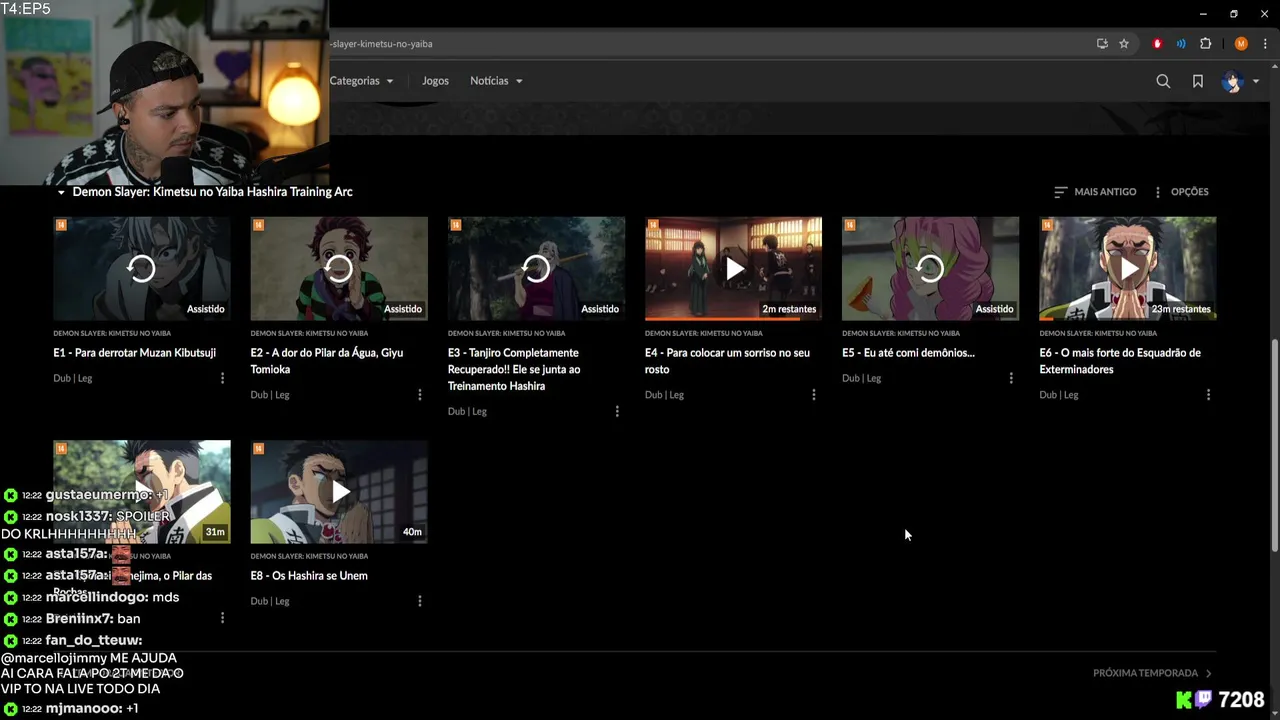Image resolution: width=1280 pixels, height=720 pixels.
Task: Expand the Notícias dropdown
Action: [x=496, y=81]
